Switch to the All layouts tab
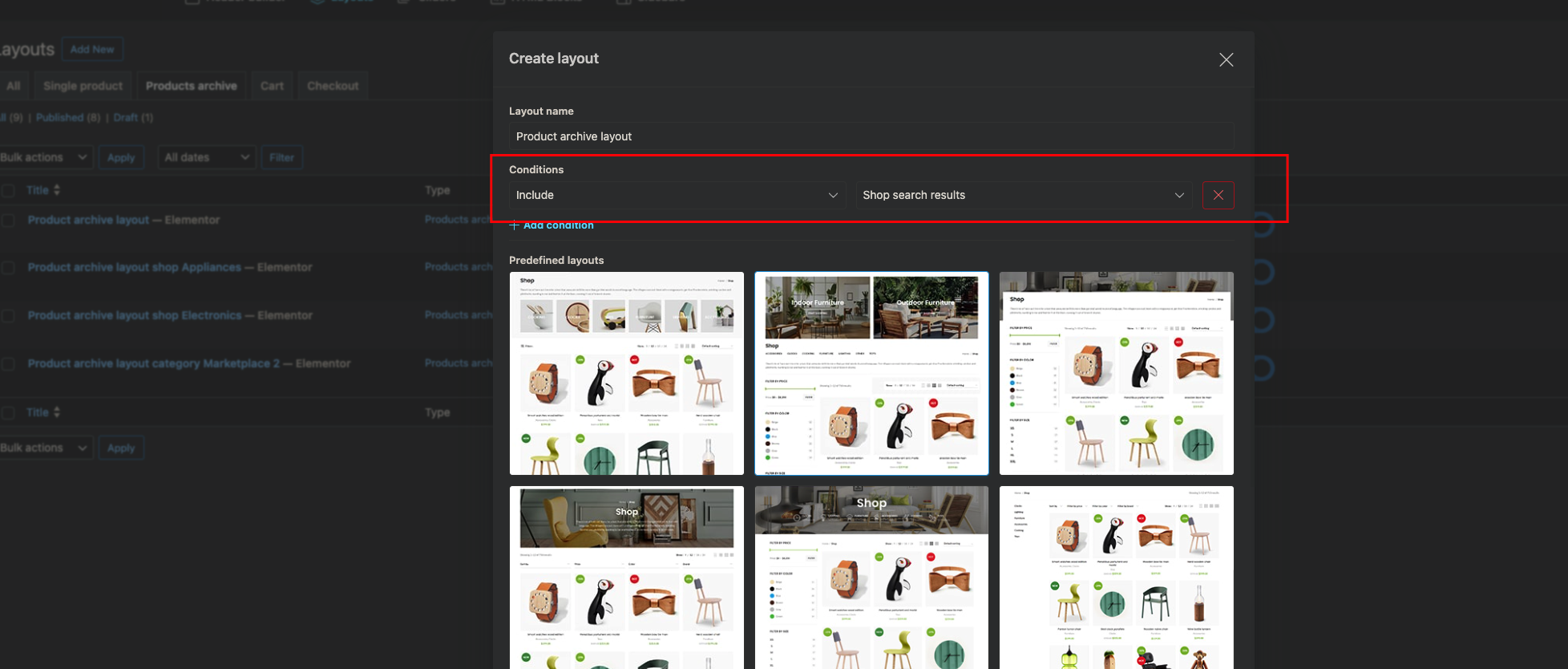 click(14, 86)
